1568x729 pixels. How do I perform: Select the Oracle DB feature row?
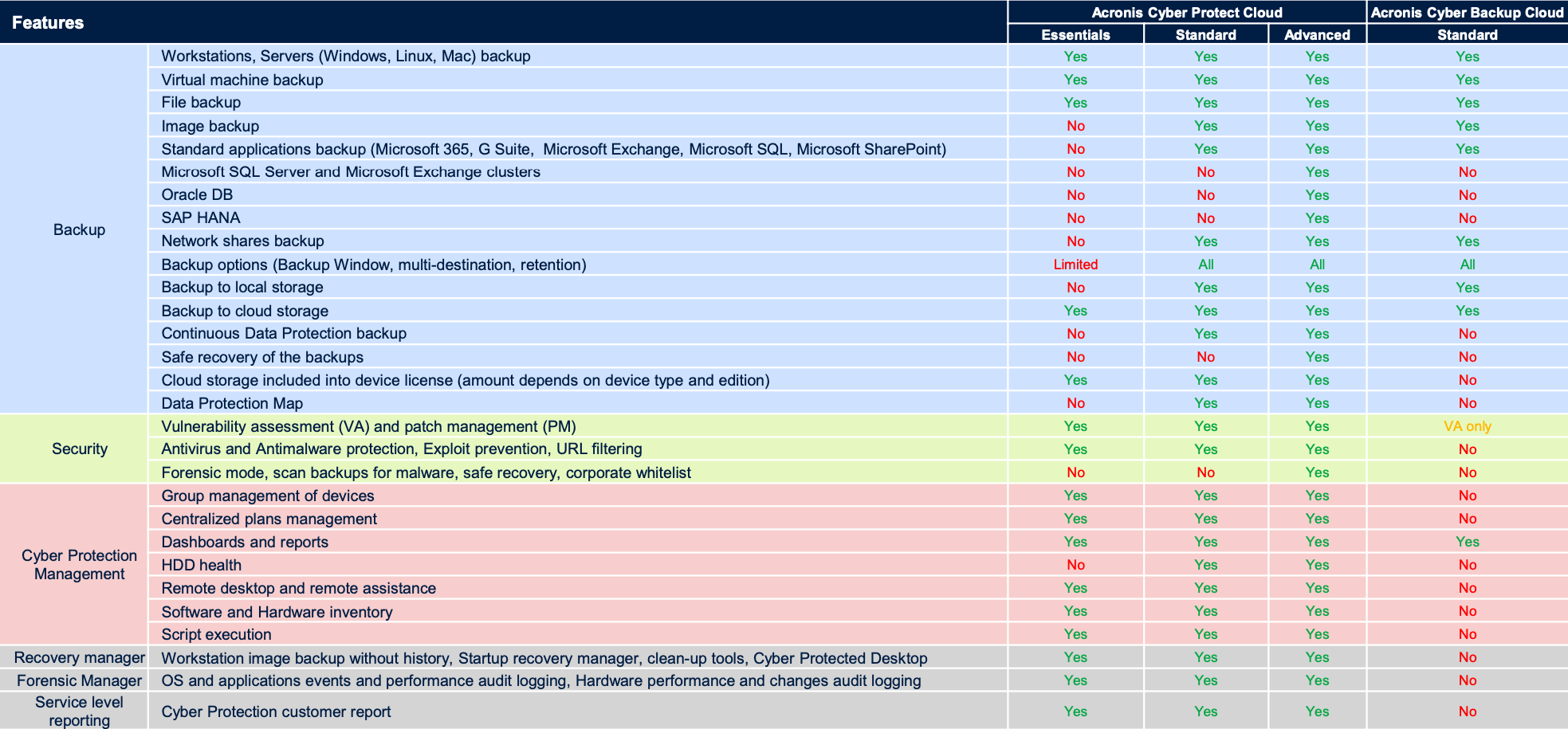pyautogui.click(x=197, y=195)
